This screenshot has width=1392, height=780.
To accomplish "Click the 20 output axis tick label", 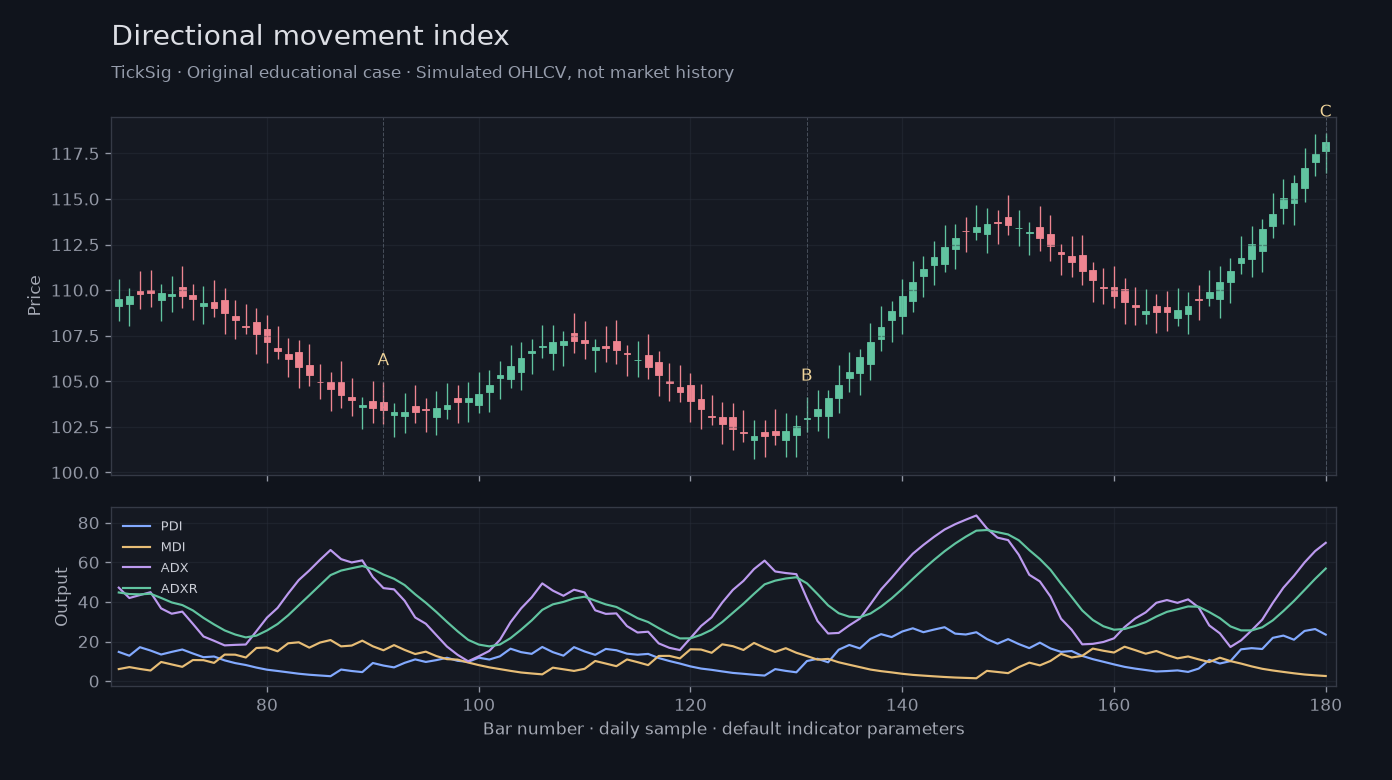I will coord(88,642).
